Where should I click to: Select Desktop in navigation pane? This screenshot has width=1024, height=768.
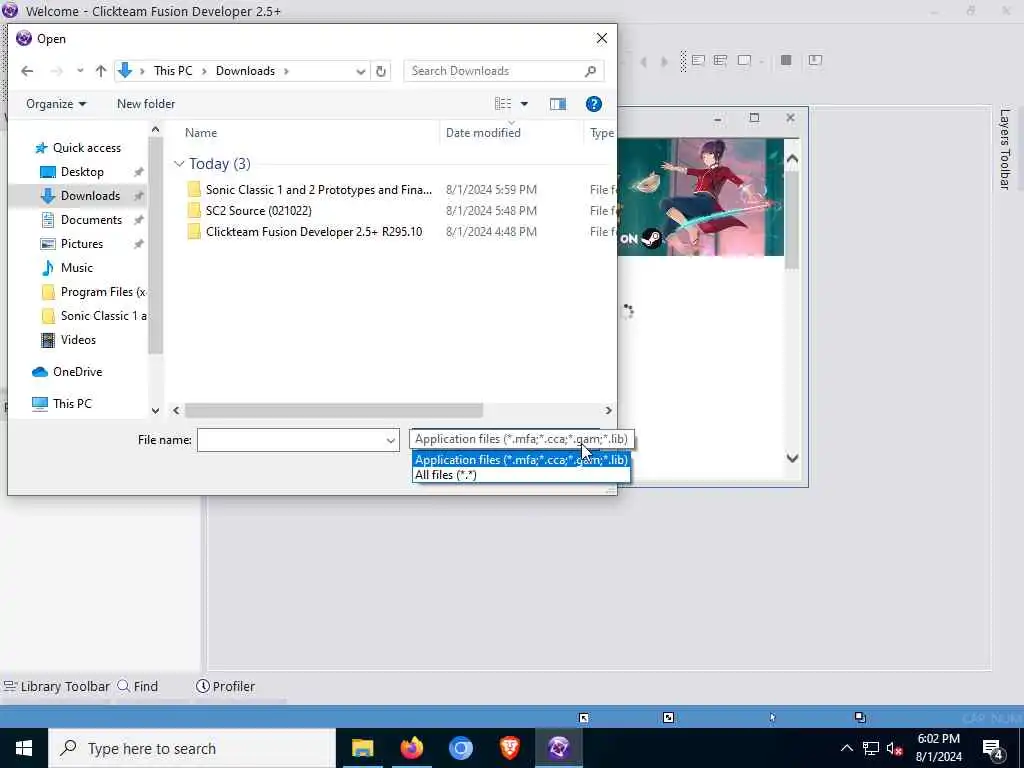82,172
